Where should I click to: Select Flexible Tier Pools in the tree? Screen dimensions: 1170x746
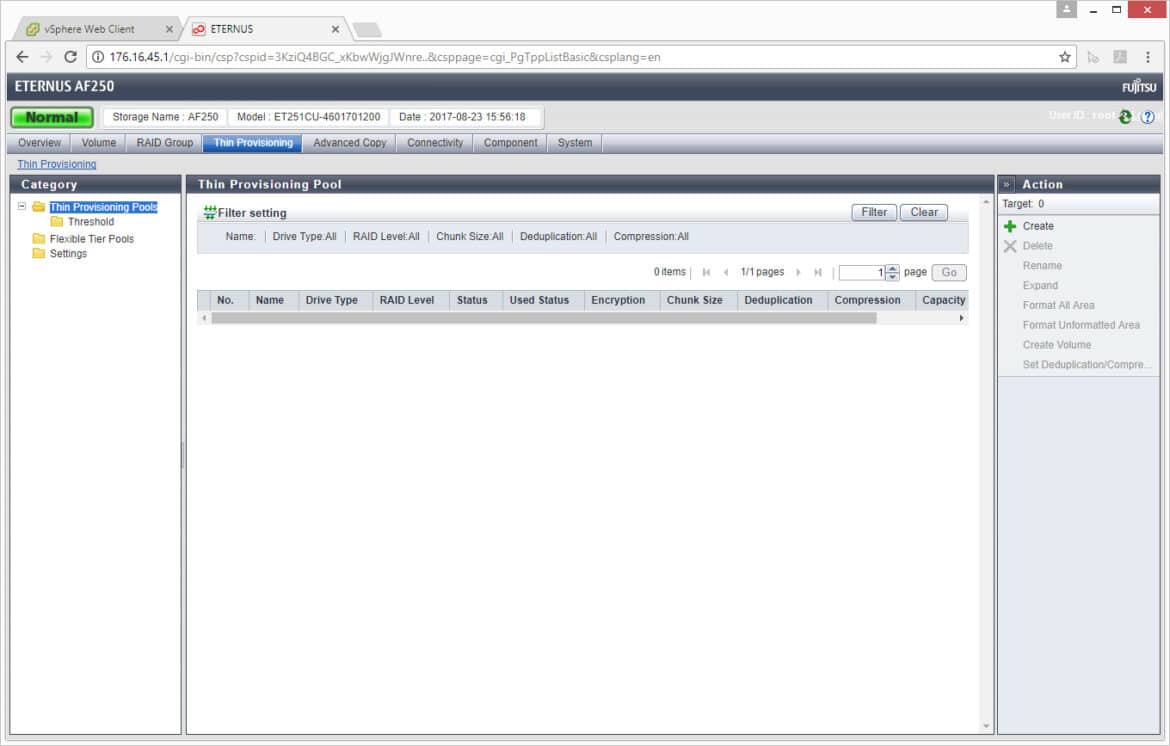92,239
